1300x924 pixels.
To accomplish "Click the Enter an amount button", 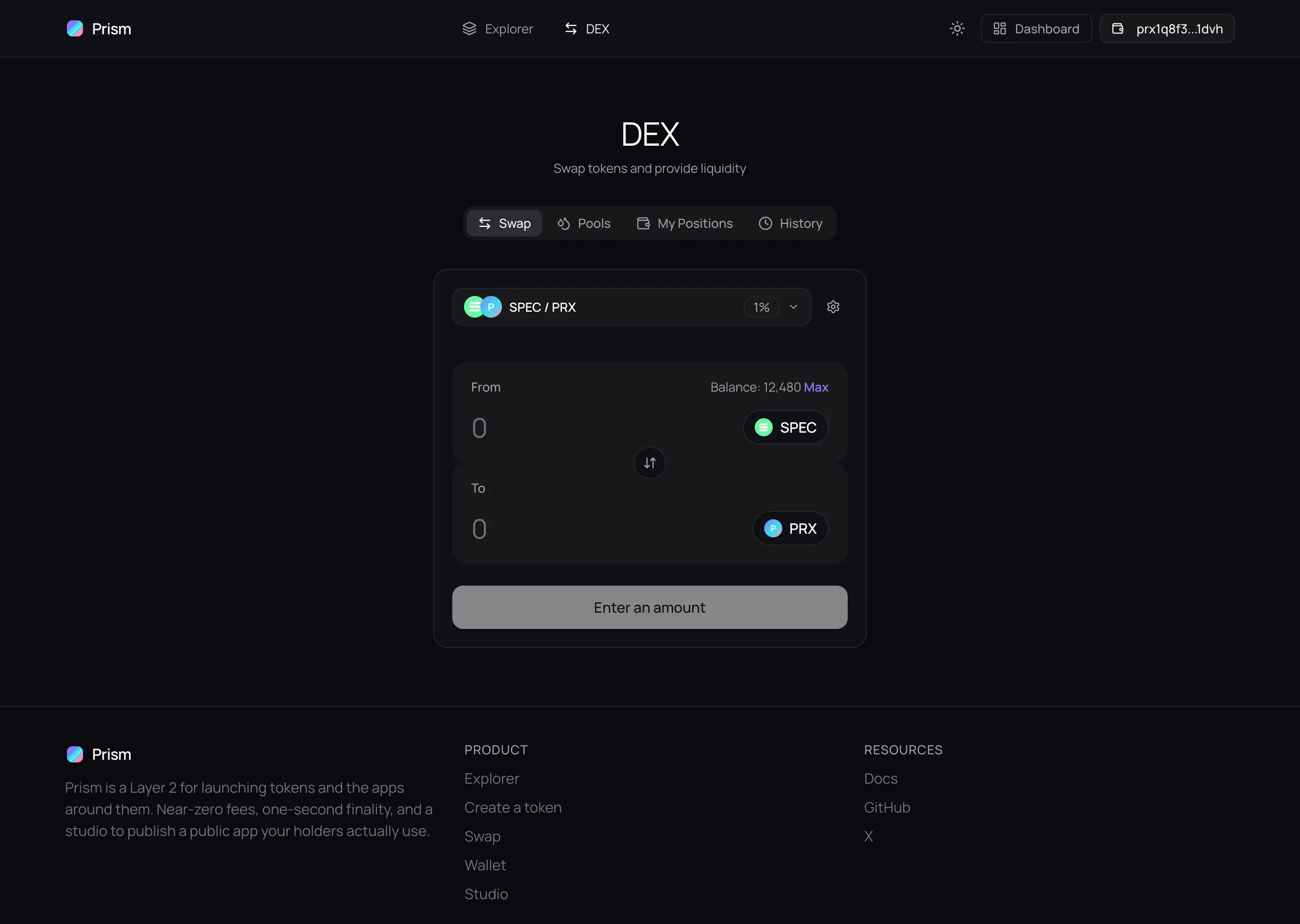I will 650,607.
